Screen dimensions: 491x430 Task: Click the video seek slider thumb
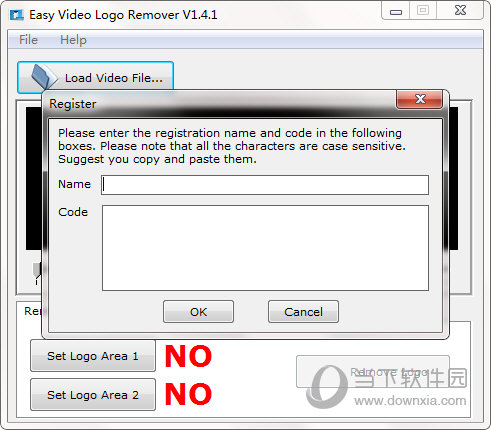(x=37, y=271)
